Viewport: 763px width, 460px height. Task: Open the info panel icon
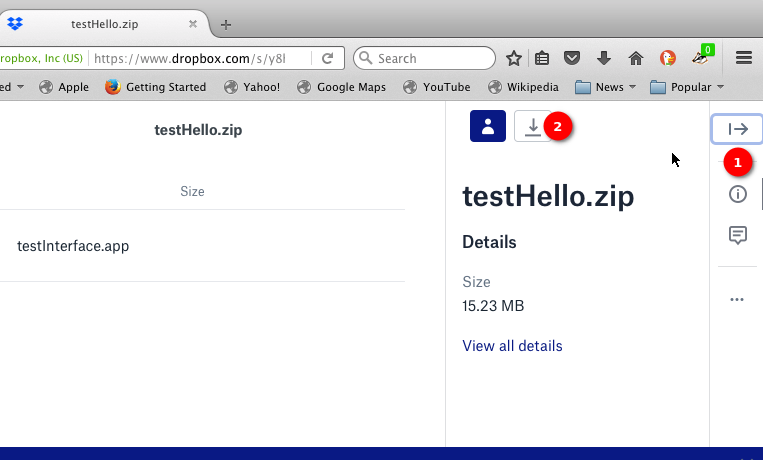[x=738, y=194]
